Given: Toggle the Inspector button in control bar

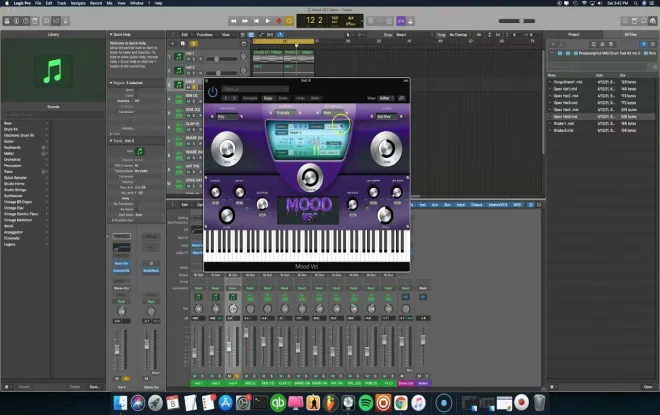Looking at the screenshot, I should coord(16,21).
